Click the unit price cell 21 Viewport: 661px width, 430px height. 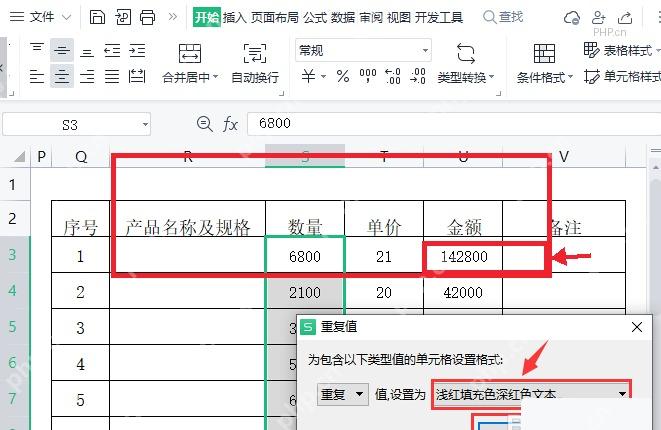click(x=384, y=256)
